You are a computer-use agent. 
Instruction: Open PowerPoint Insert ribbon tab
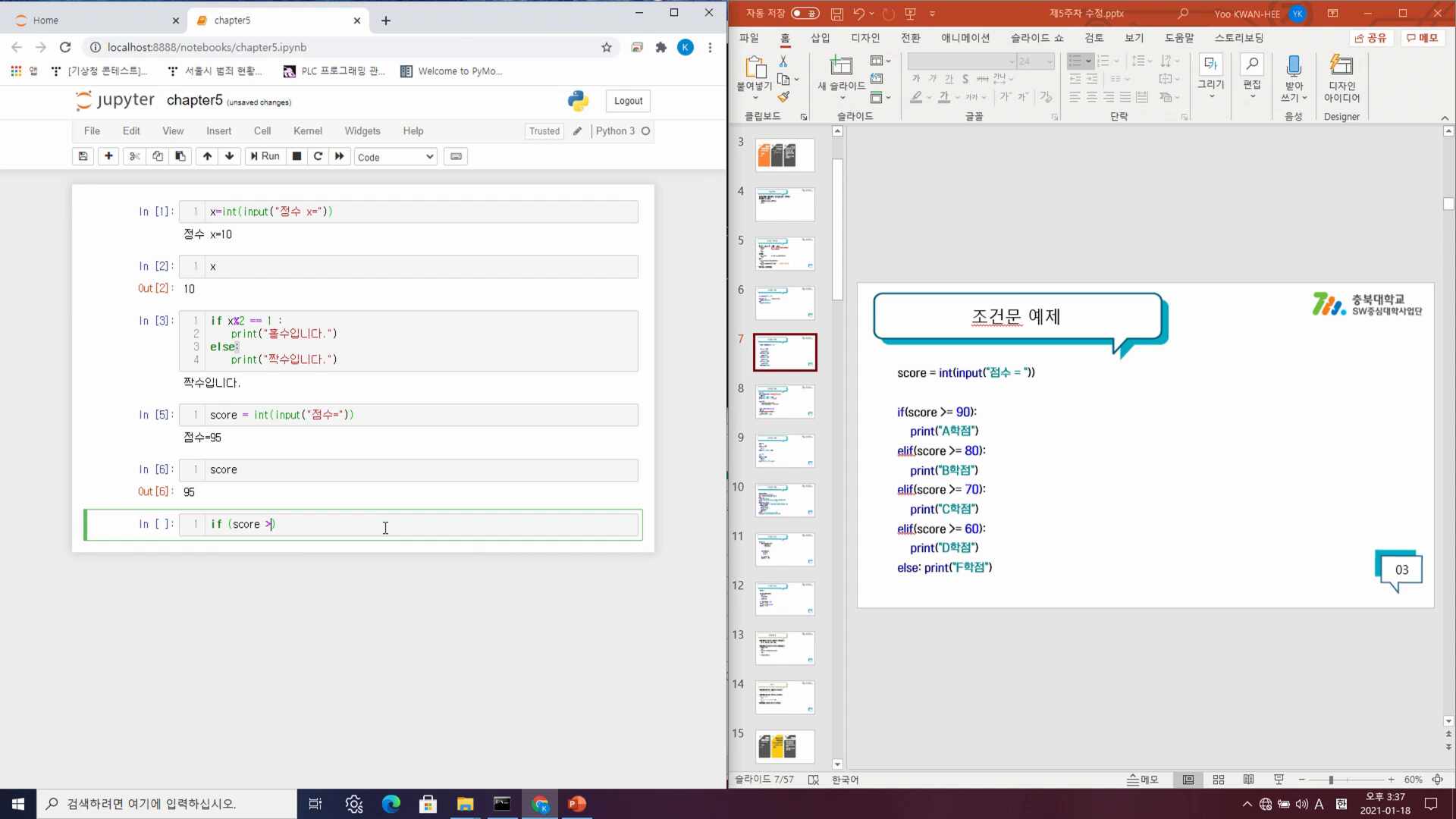pyautogui.click(x=820, y=38)
